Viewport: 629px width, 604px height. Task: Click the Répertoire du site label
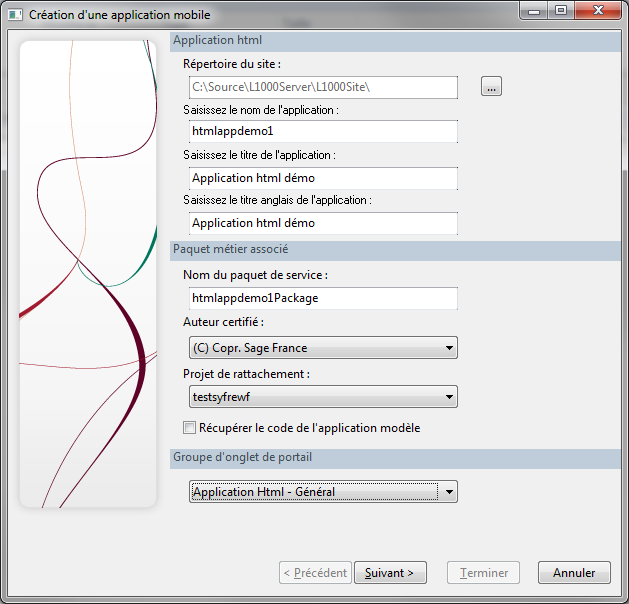pyautogui.click(x=232, y=64)
